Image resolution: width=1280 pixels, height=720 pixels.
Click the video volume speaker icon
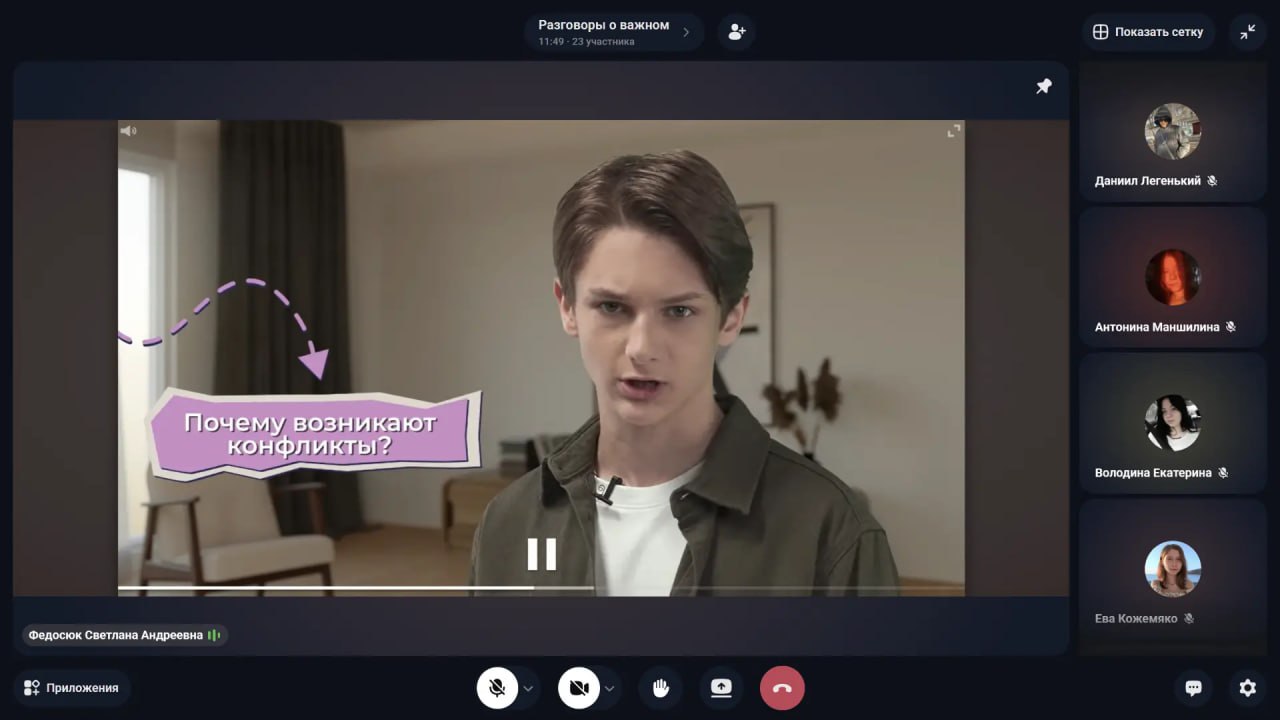128,131
